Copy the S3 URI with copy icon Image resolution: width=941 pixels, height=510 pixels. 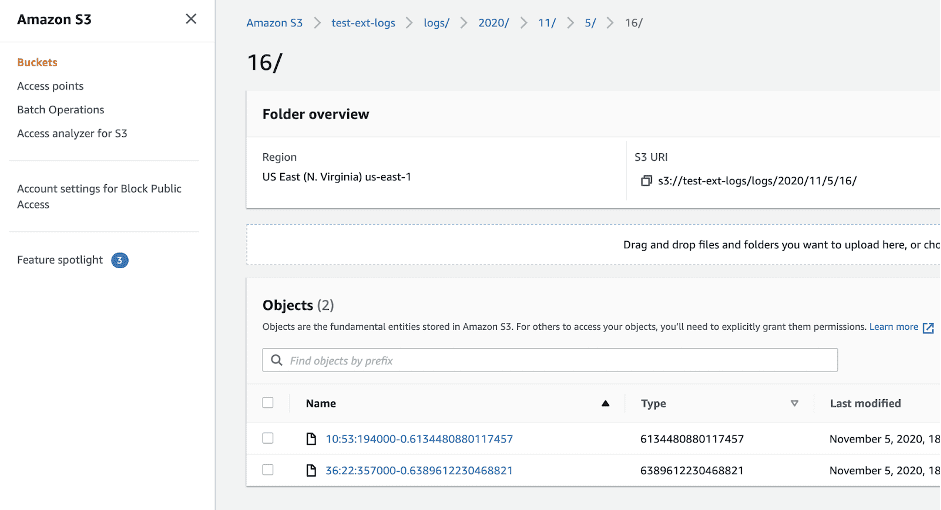point(646,181)
